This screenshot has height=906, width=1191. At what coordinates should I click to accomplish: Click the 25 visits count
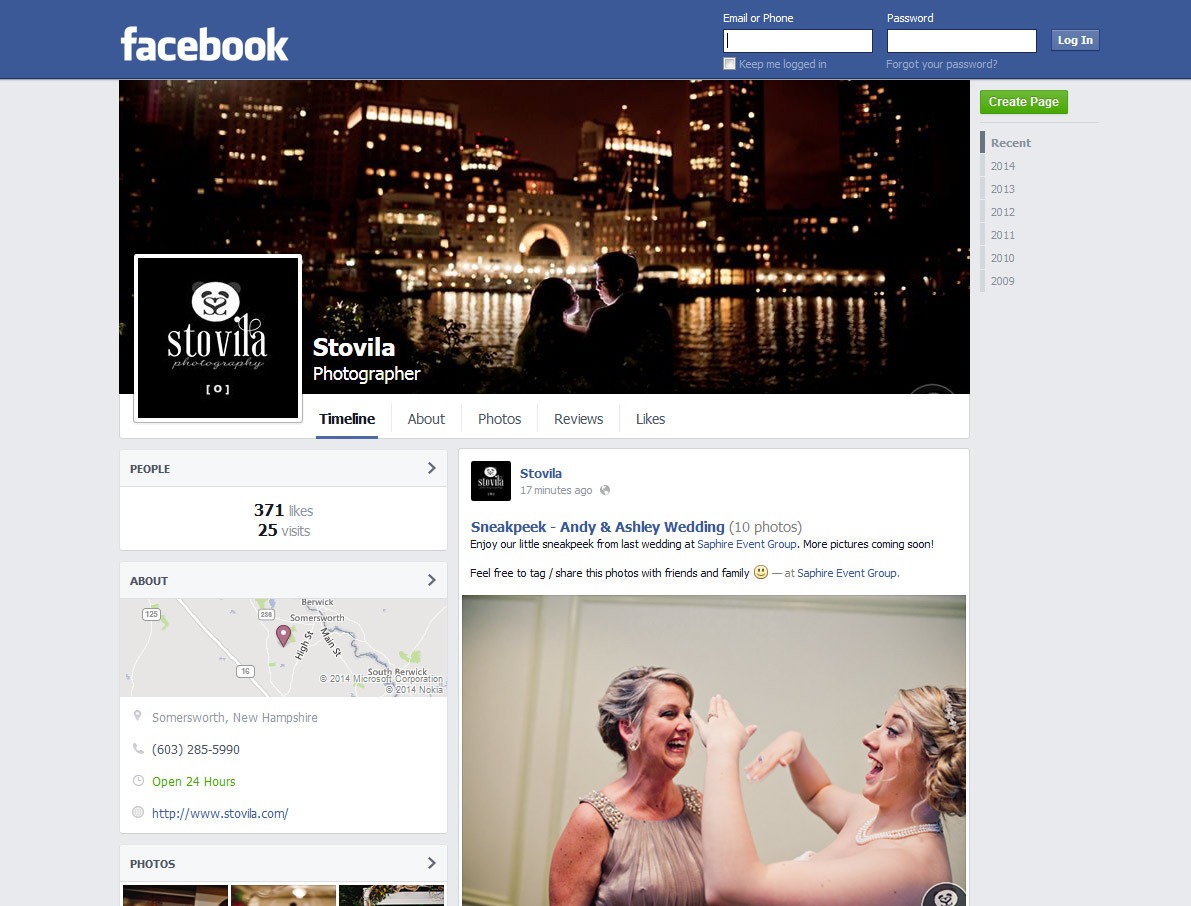[x=283, y=530]
